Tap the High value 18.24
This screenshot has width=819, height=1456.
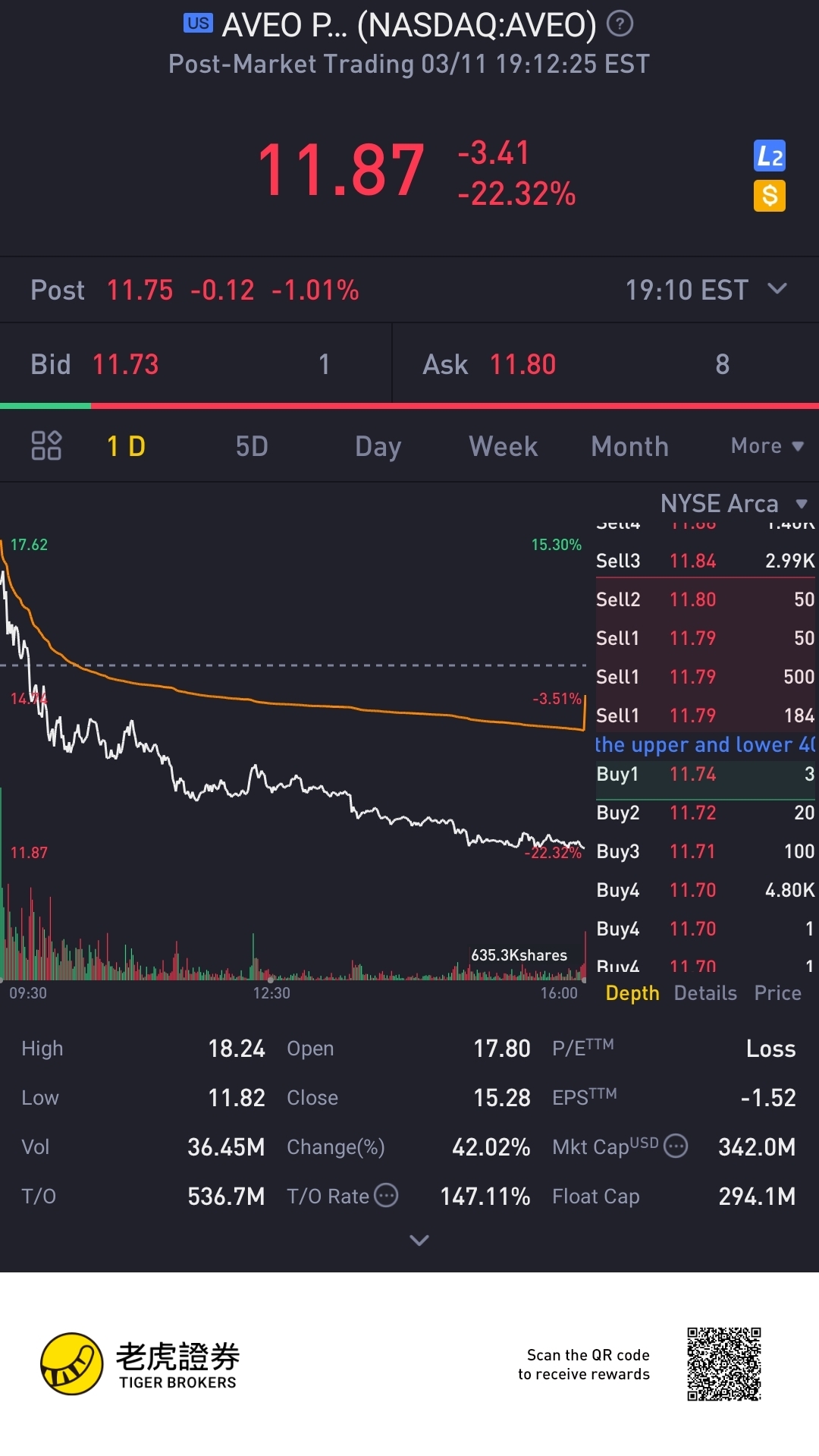tap(237, 1049)
